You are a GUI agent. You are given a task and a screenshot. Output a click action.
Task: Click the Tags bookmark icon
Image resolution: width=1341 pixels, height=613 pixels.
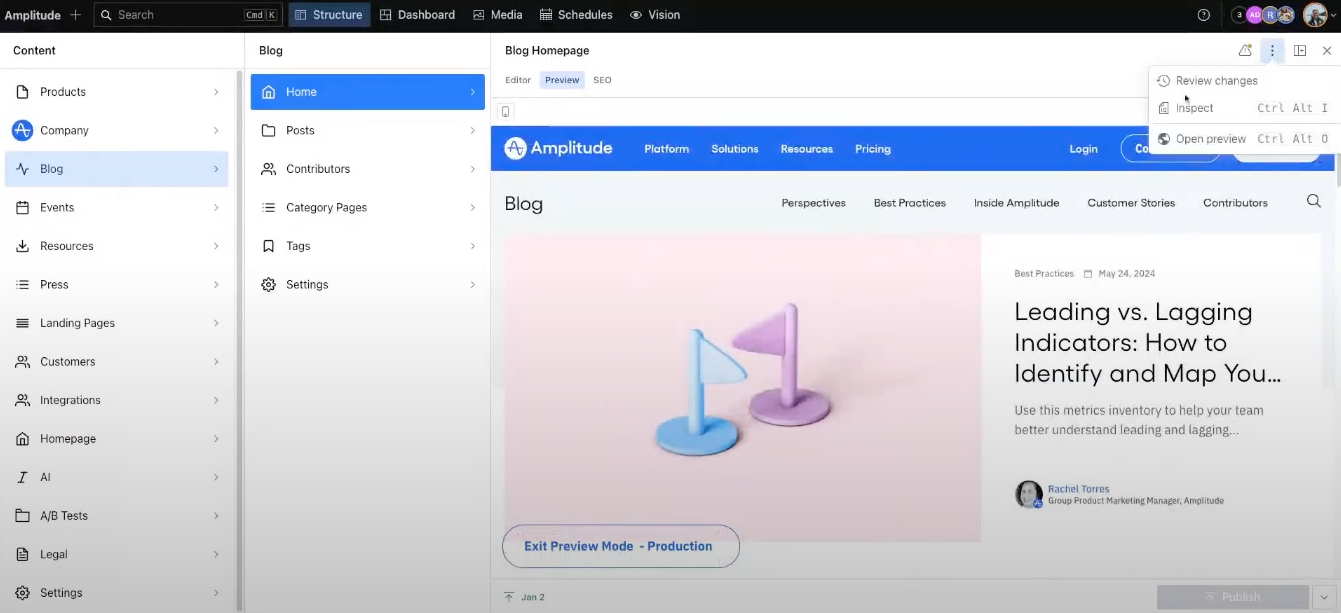click(x=268, y=246)
